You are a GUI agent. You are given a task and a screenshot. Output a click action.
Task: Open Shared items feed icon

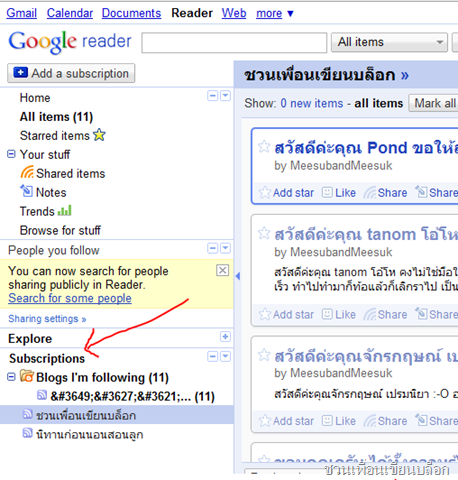pyautogui.click(x=27, y=173)
